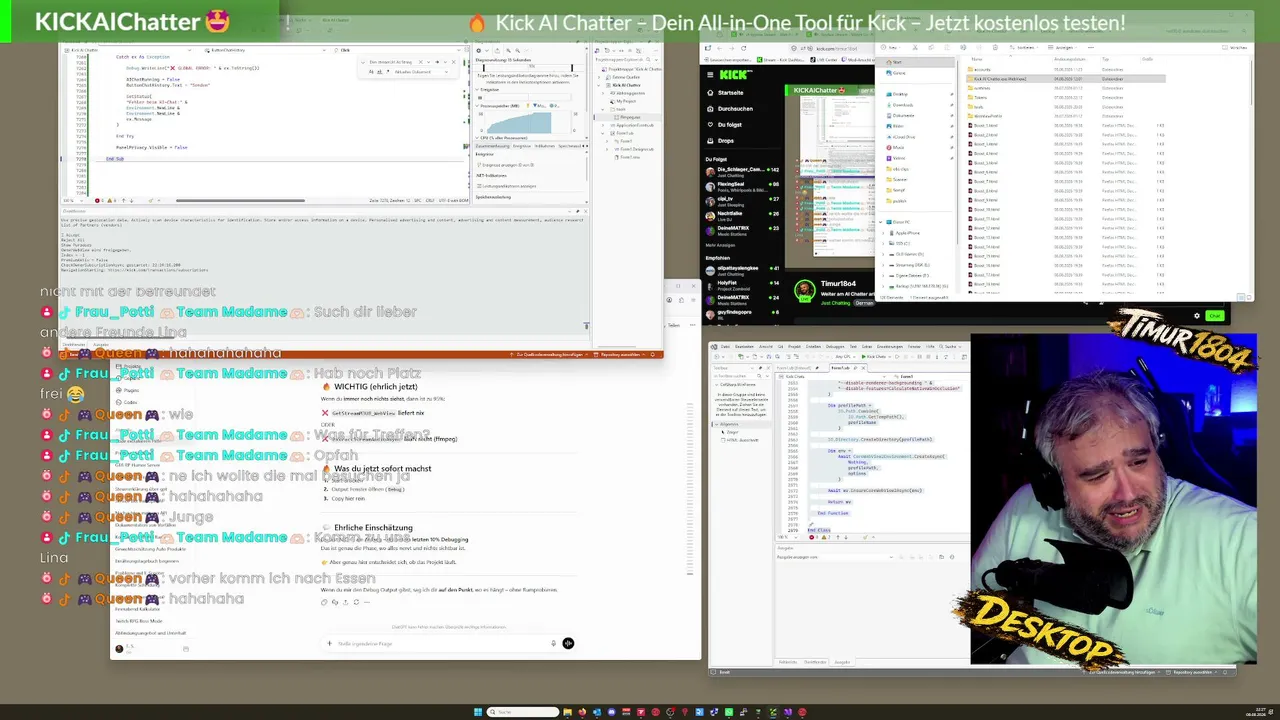Toggle Vorschau pane in File Explorer
The image size is (1280, 720).
click(x=1236, y=47)
